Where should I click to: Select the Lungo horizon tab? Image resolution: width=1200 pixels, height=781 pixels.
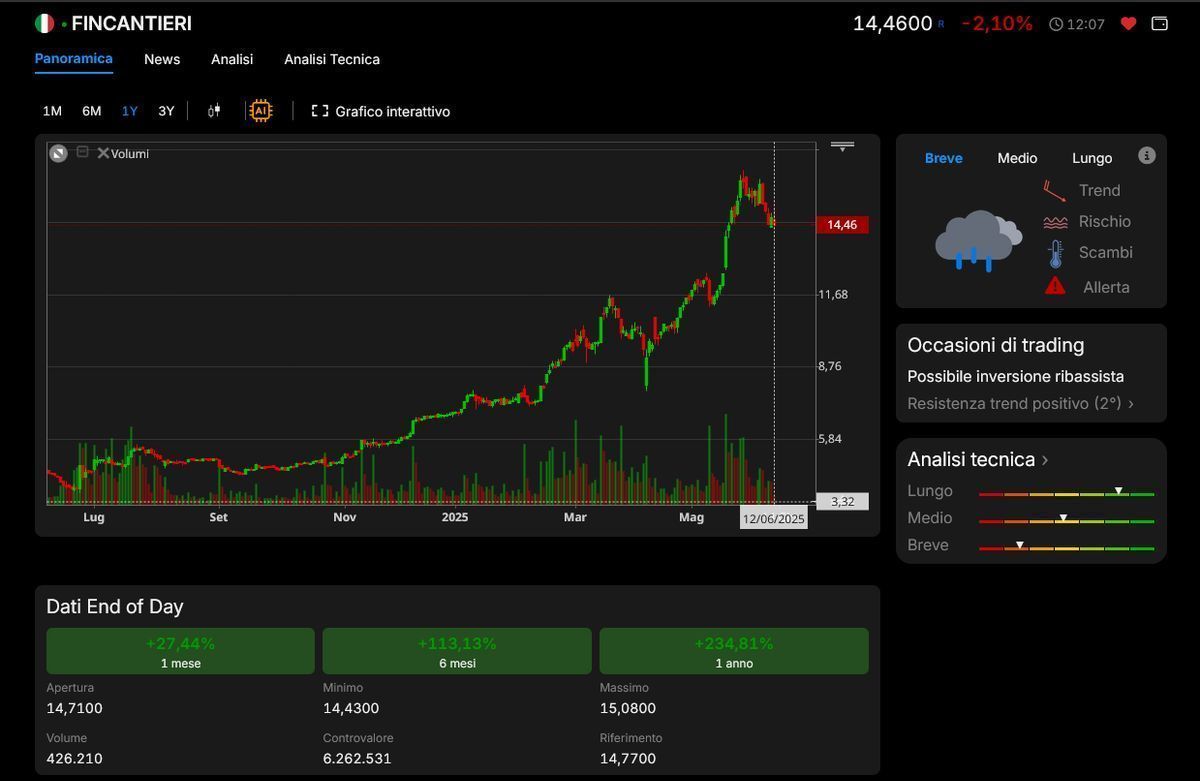click(x=1092, y=158)
